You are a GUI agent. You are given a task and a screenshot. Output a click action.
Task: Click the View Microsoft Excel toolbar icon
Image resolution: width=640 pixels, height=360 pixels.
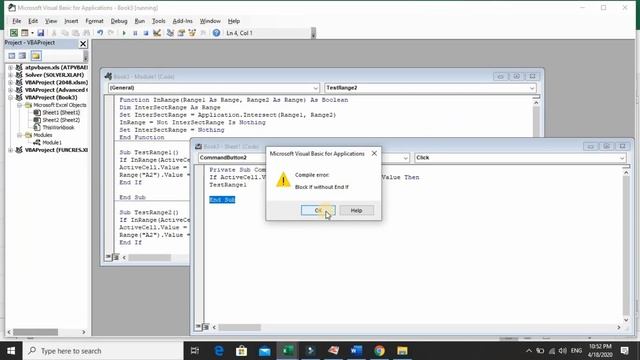point(14,33)
